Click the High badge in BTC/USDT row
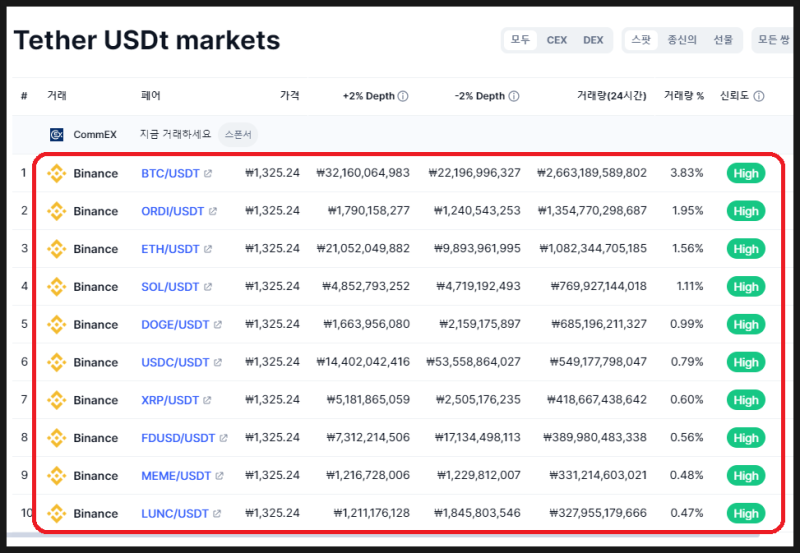The height and width of the screenshot is (553, 800). [x=746, y=173]
